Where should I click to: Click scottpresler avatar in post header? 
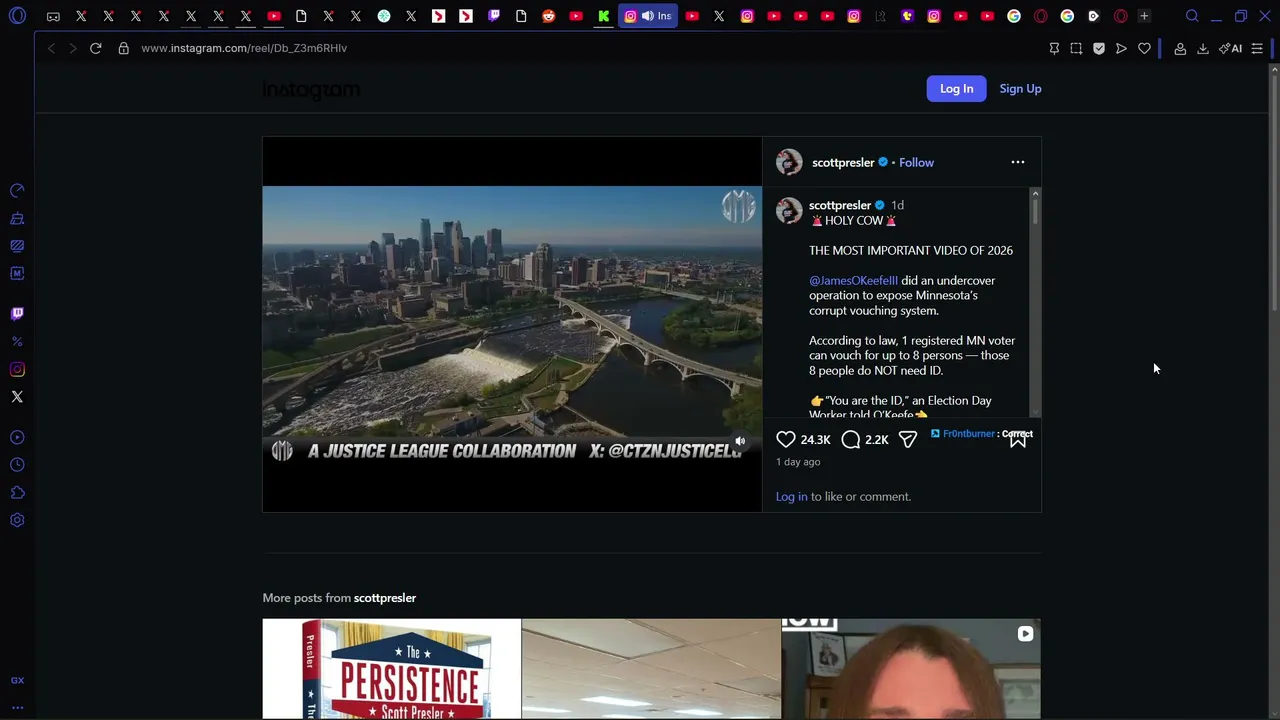(789, 162)
